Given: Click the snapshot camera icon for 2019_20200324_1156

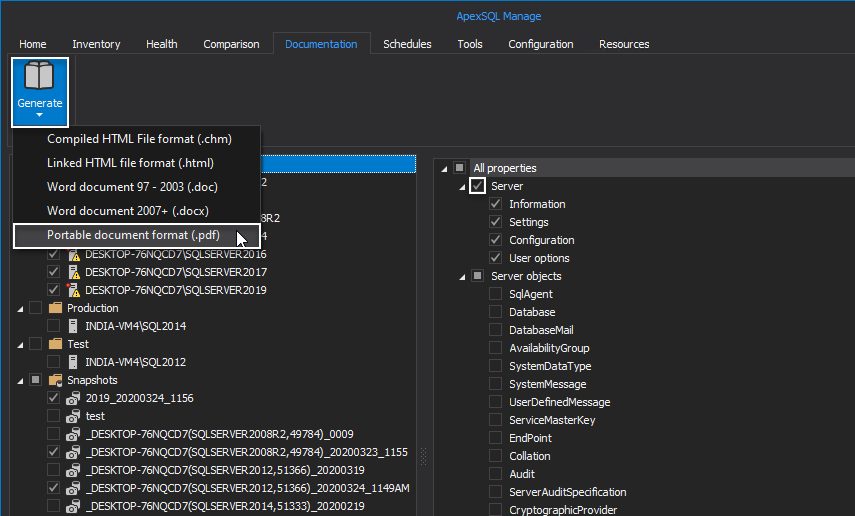Looking at the screenshot, I should 73,398.
